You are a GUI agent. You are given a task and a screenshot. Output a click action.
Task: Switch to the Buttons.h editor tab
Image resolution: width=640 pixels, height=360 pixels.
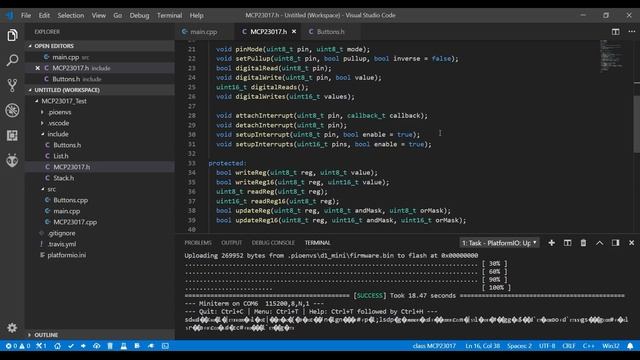pyautogui.click(x=330, y=31)
